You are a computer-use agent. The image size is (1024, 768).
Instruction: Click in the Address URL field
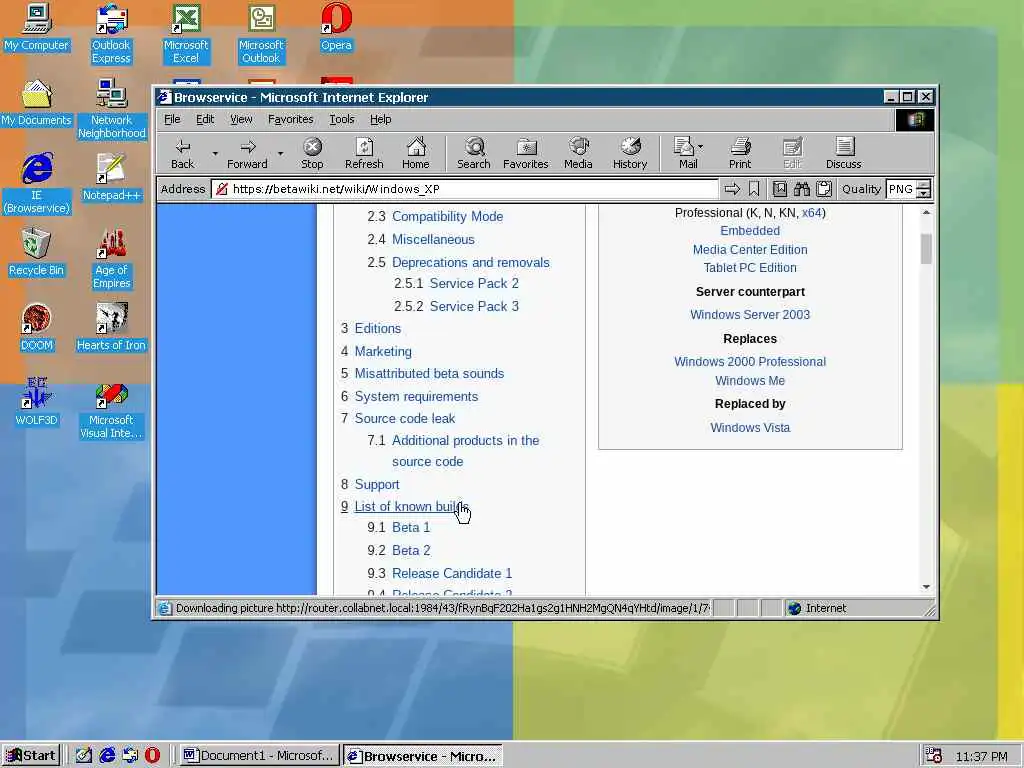[465, 189]
